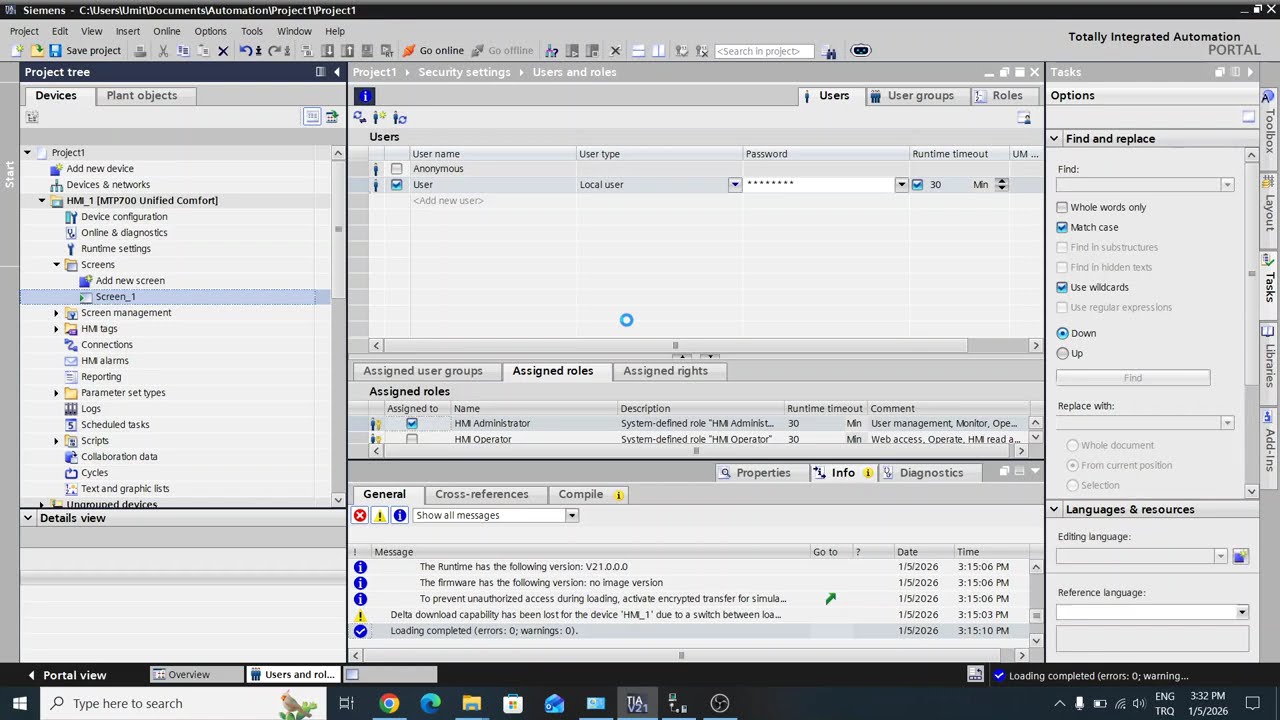Click the Windows search box

tap(183, 704)
